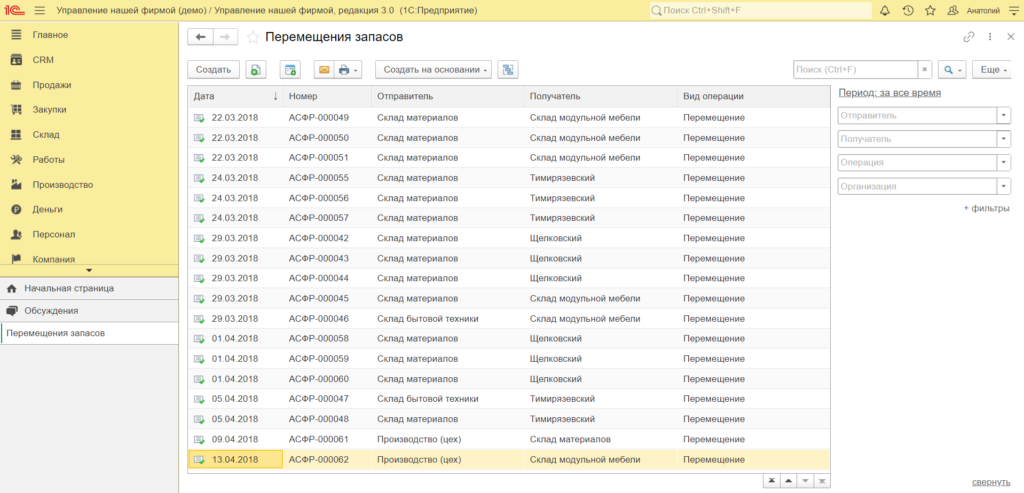Go back with the left arrow
Viewport: 1024px width, 493px height.
pos(200,37)
